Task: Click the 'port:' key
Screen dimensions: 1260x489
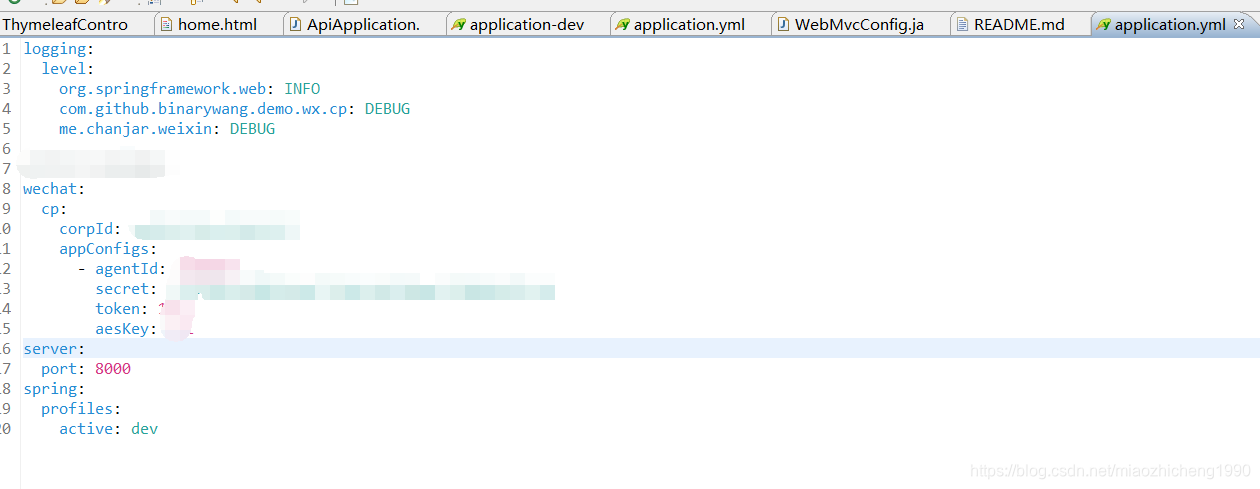Action: click(63, 369)
